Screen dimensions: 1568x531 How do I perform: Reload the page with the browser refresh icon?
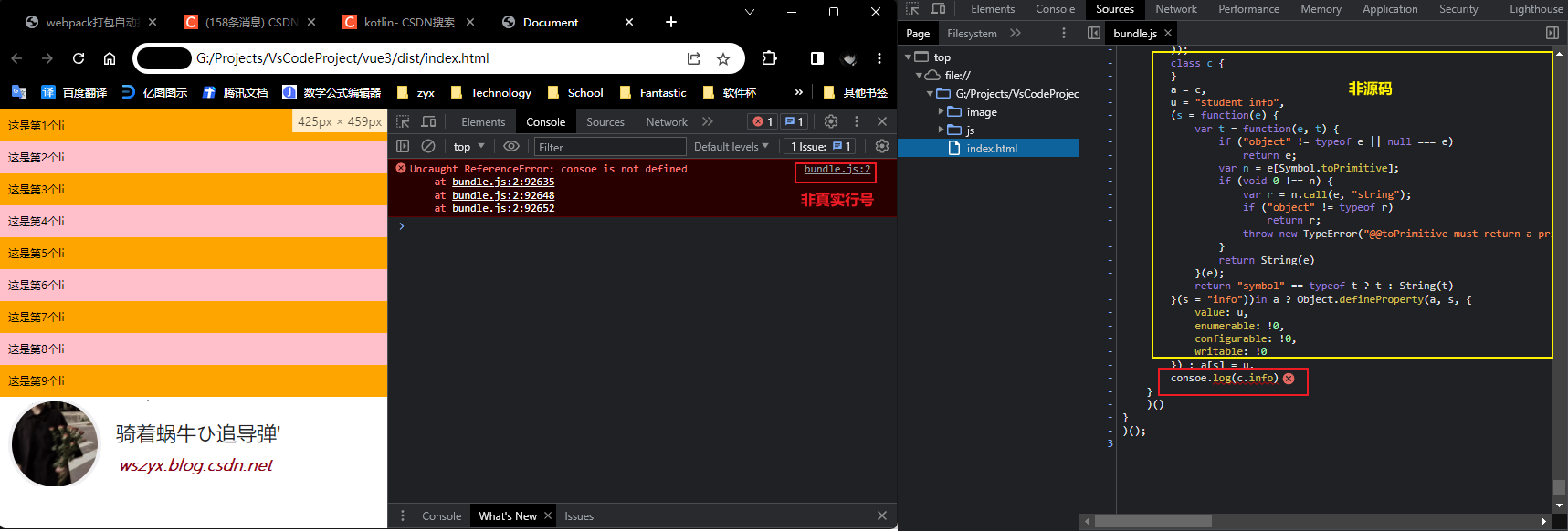(79, 58)
